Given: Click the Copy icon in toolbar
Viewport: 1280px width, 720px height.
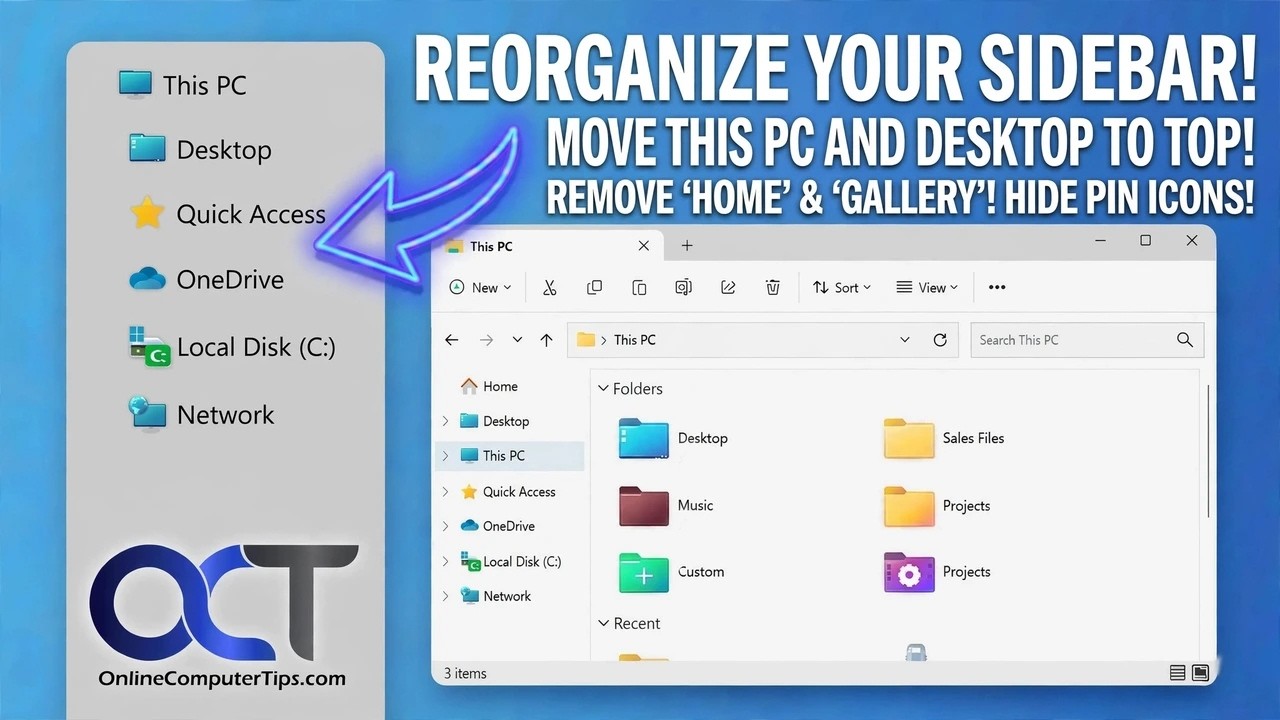Looking at the screenshot, I should coord(594,287).
